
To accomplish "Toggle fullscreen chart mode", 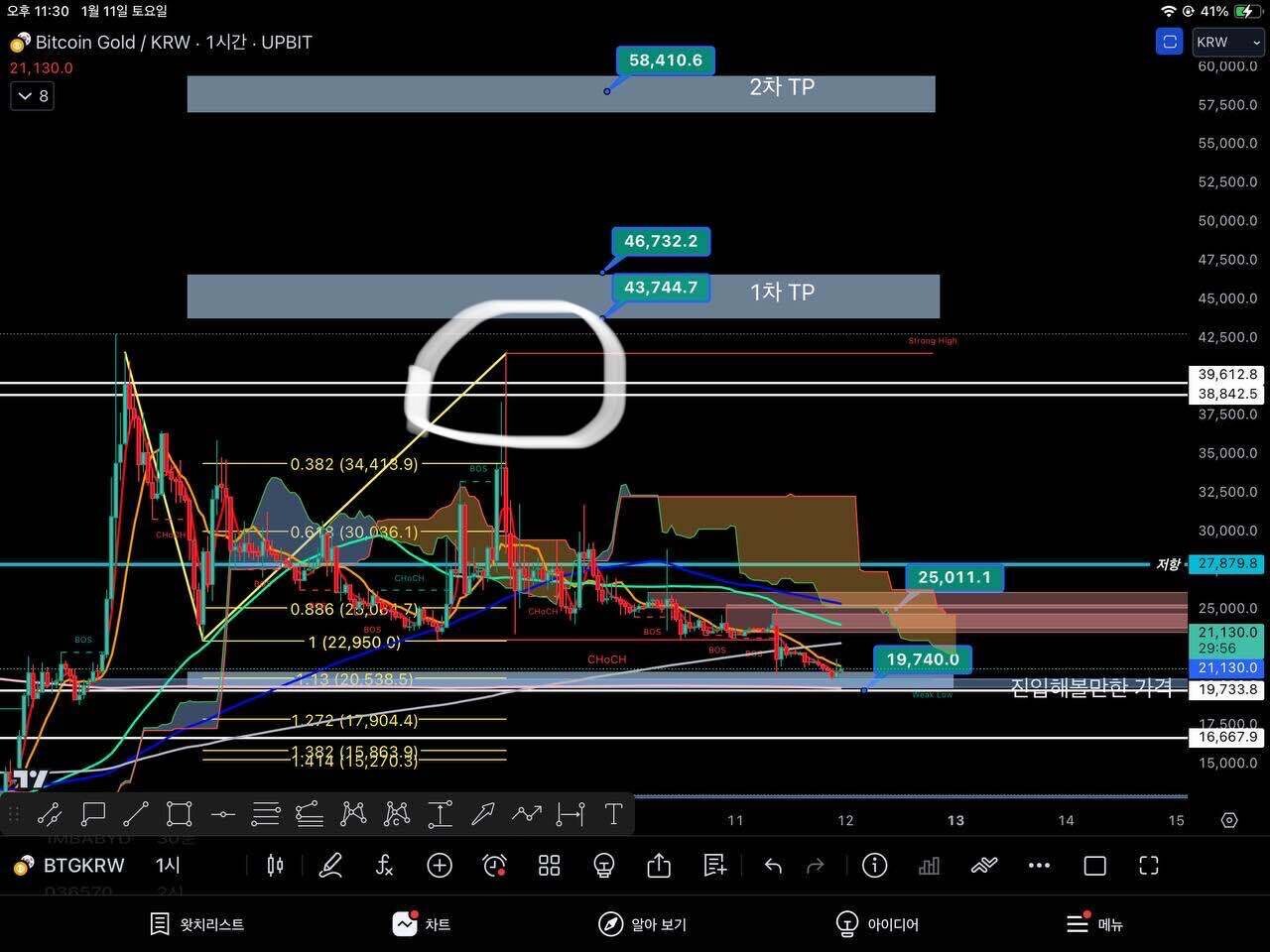I will tap(1149, 866).
